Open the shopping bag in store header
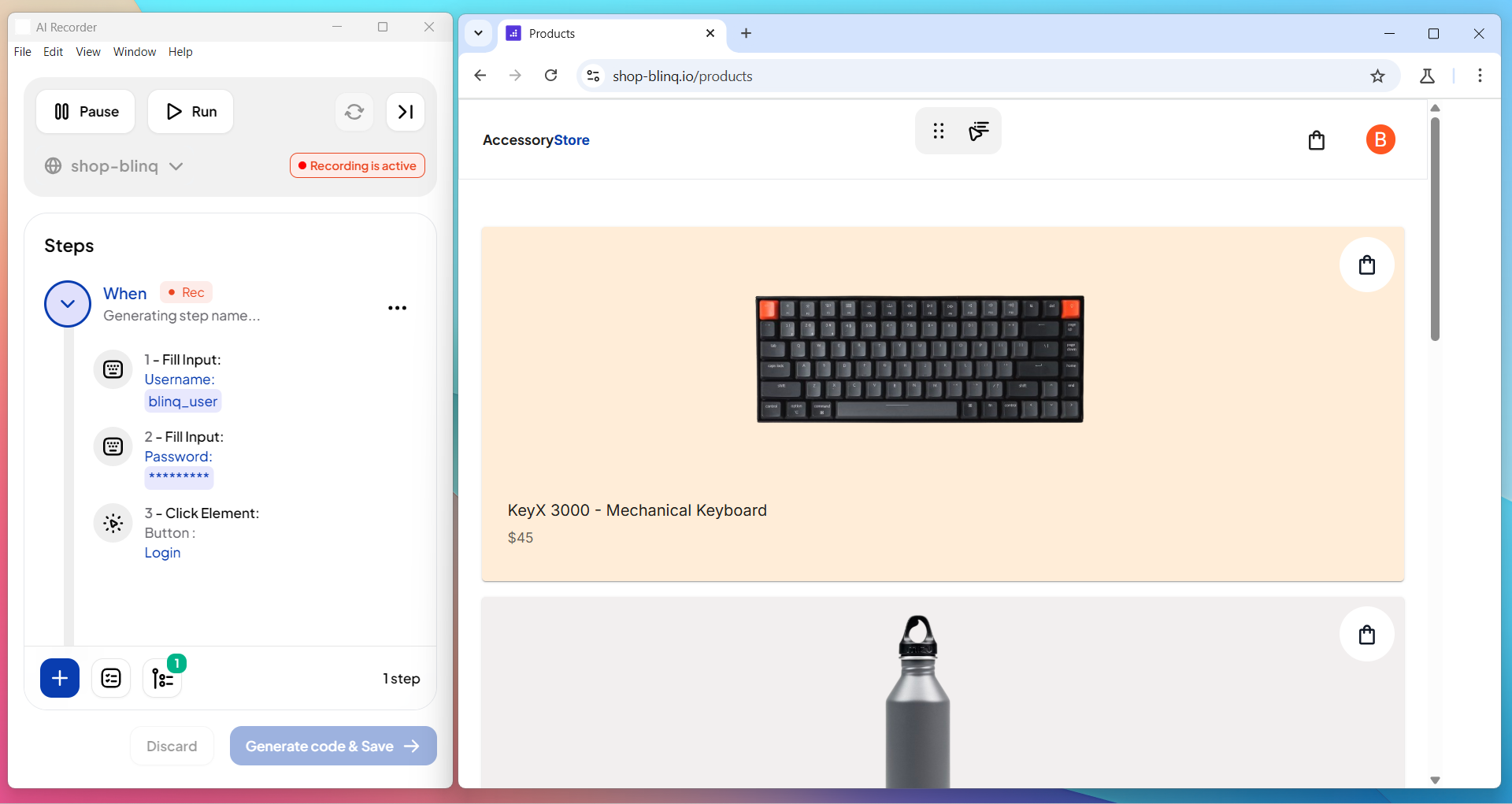The width and height of the screenshot is (1512, 804). (1316, 140)
